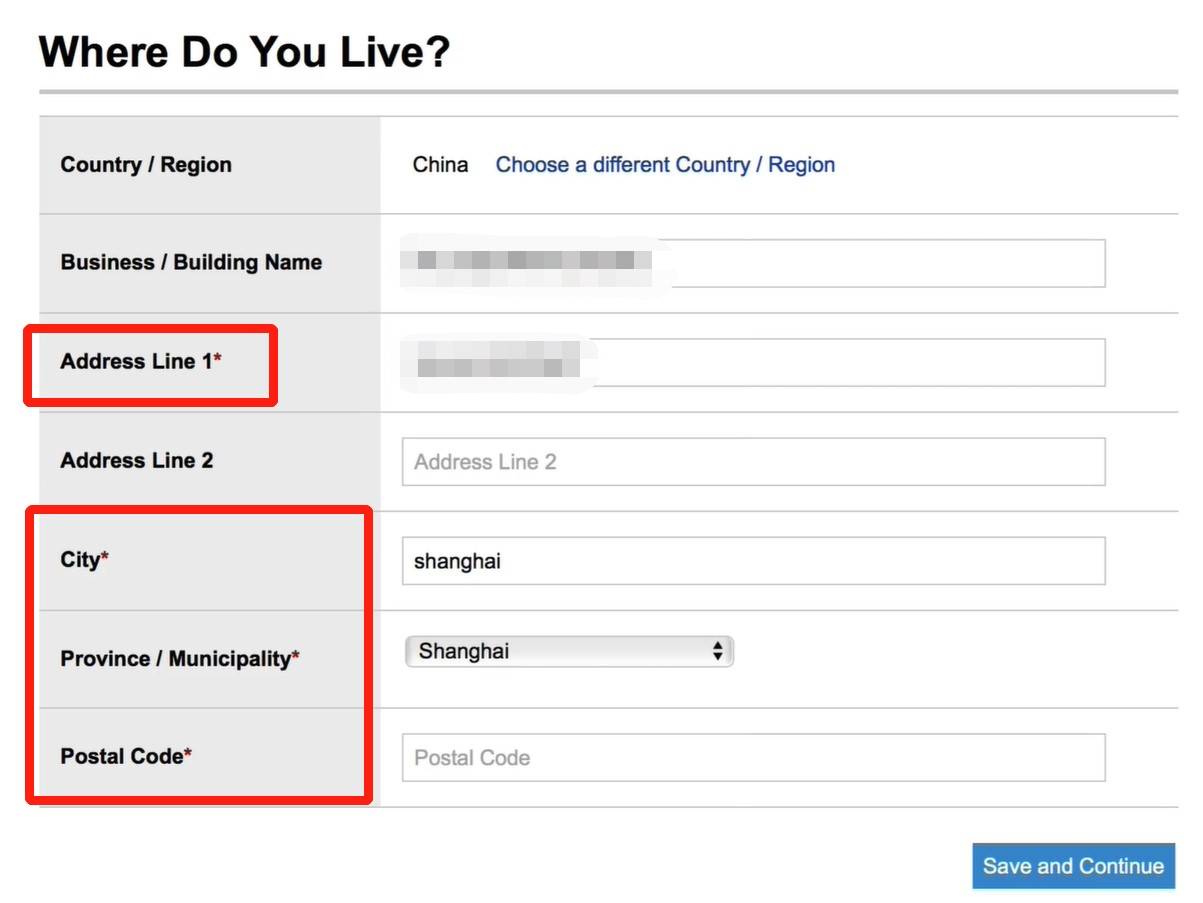The image size is (1203, 903).
Task: Click the City field containing shanghai
Action: [x=753, y=561]
